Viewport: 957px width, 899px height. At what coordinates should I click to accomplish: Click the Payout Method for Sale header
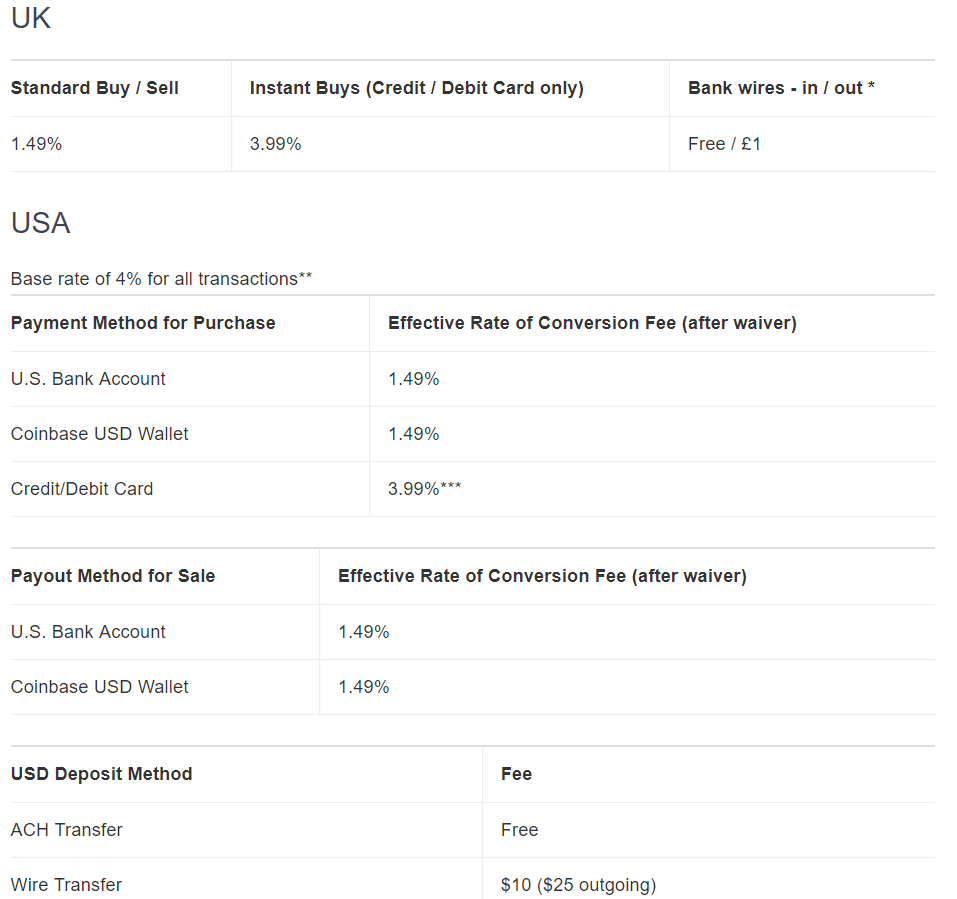coord(113,576)
